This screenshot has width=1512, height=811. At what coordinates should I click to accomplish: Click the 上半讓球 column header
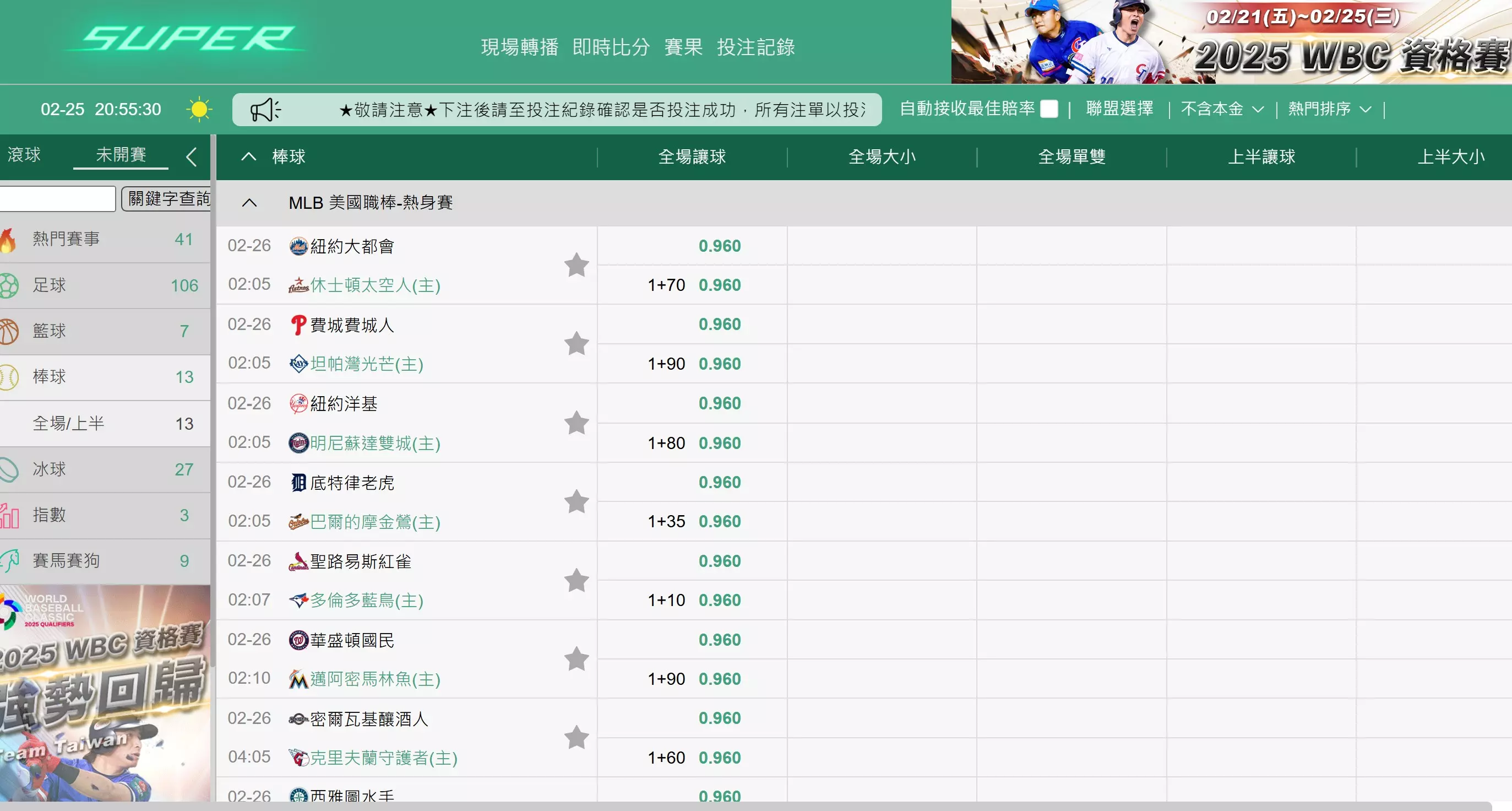[x=1261, y=157]
